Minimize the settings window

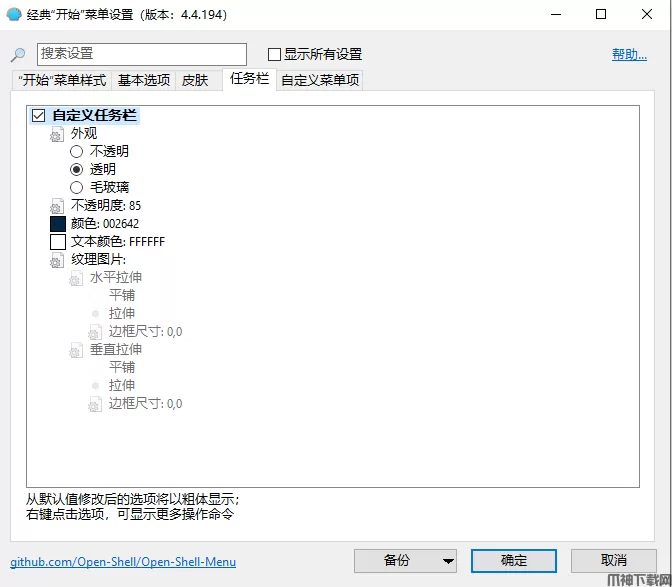click(x=556, y=15)
